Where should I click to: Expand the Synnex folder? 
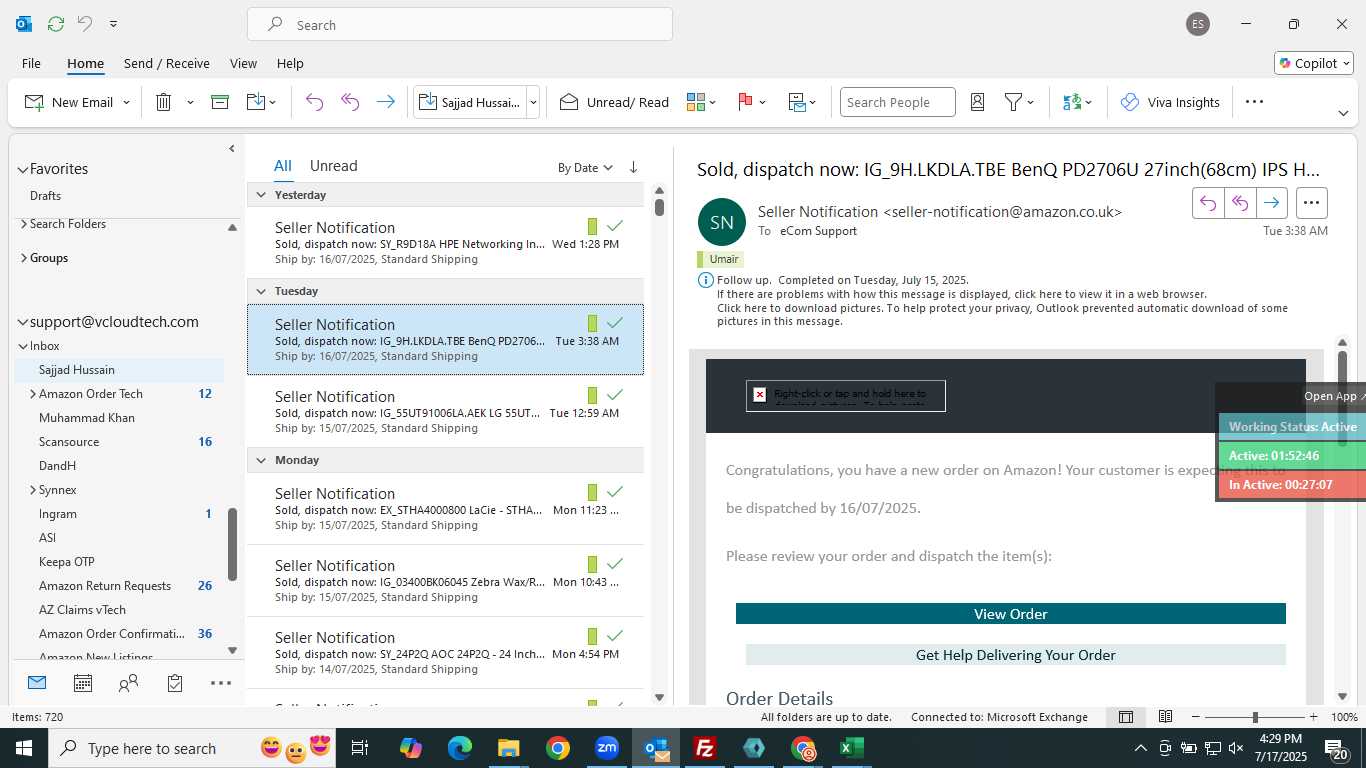coord(33,490)
